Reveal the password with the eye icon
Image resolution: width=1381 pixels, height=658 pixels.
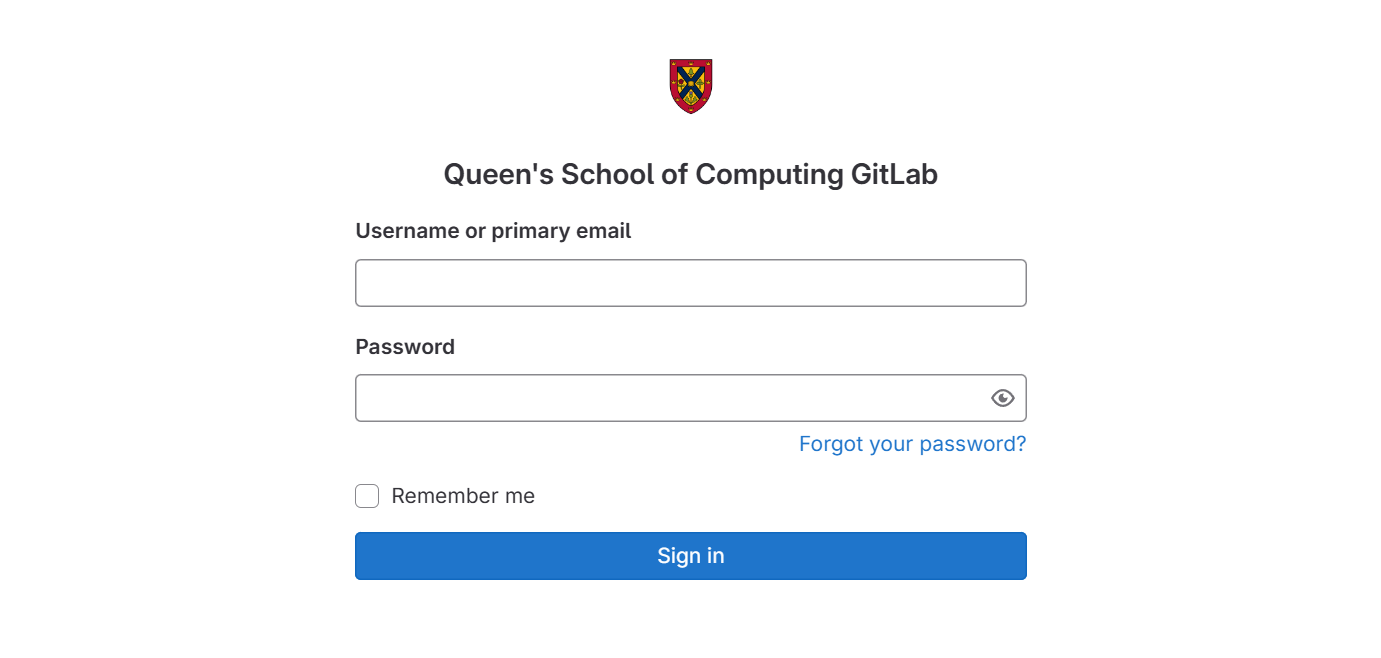pos(1002,398)
